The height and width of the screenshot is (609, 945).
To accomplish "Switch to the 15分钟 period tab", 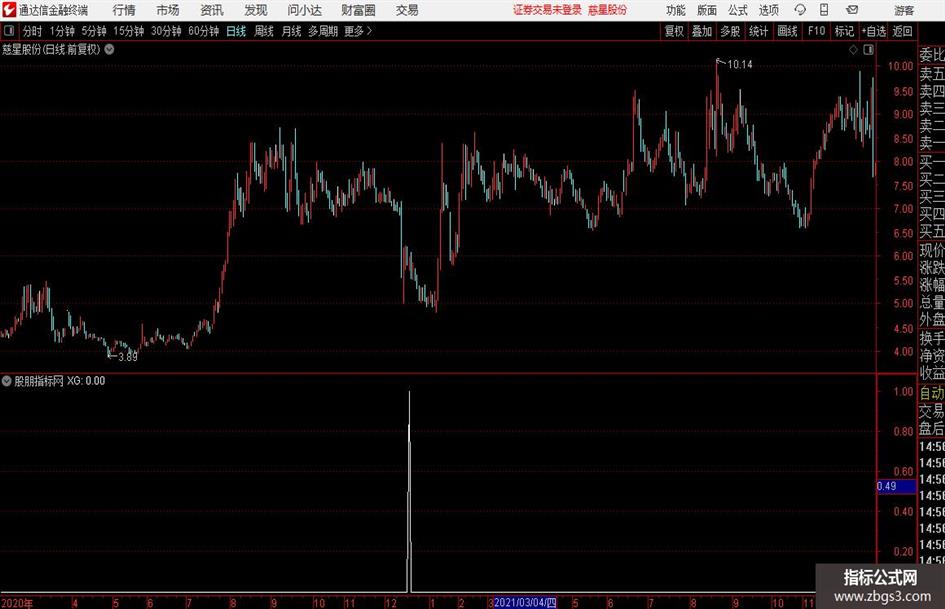I will coord(128,31).
